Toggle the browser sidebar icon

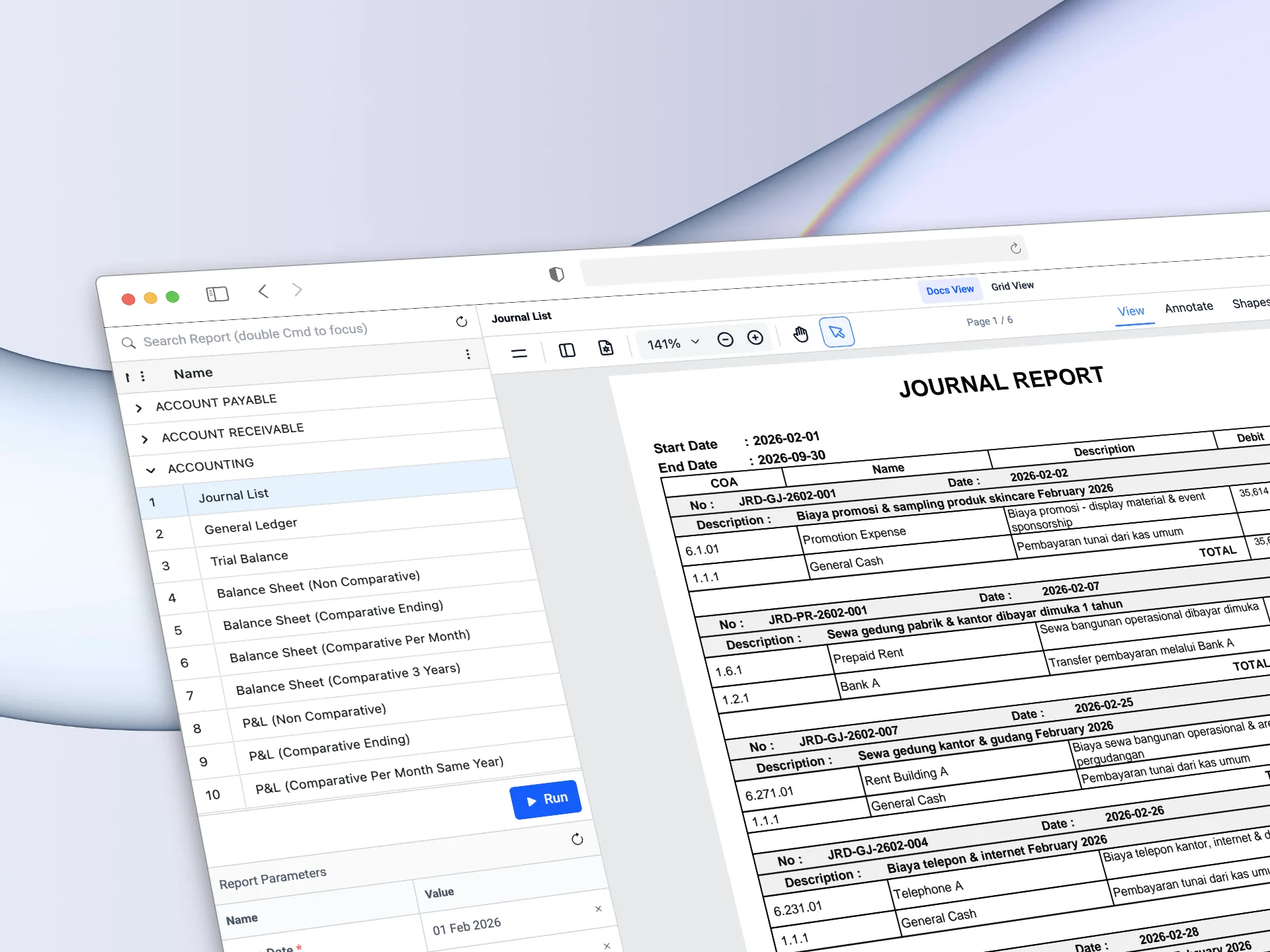coord(217,294)
